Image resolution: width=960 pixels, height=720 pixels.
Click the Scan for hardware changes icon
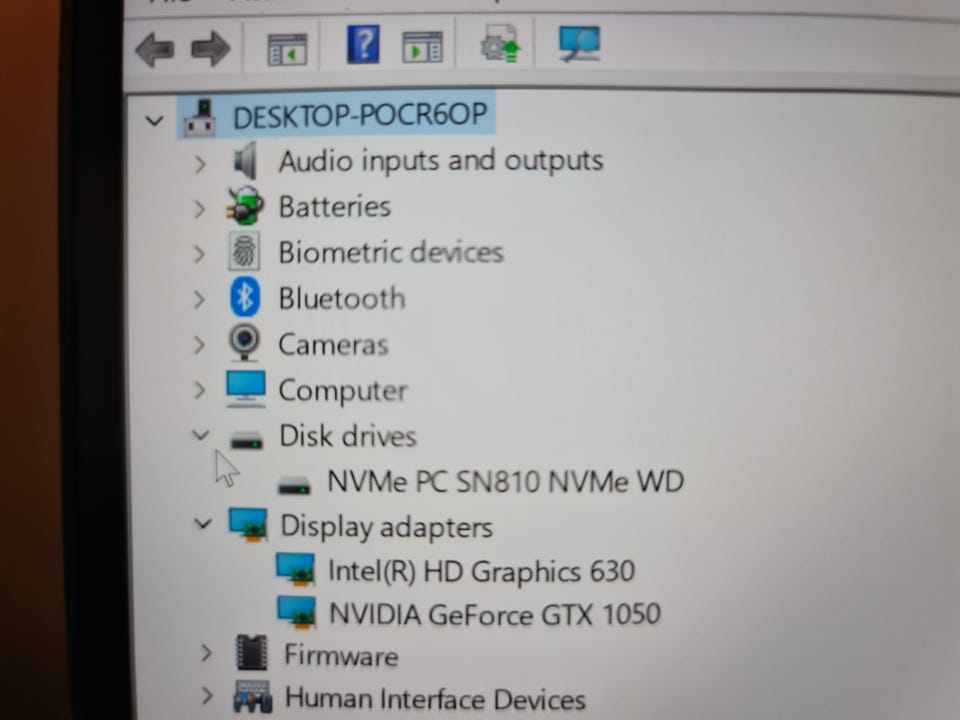click(x=579, y=43)
